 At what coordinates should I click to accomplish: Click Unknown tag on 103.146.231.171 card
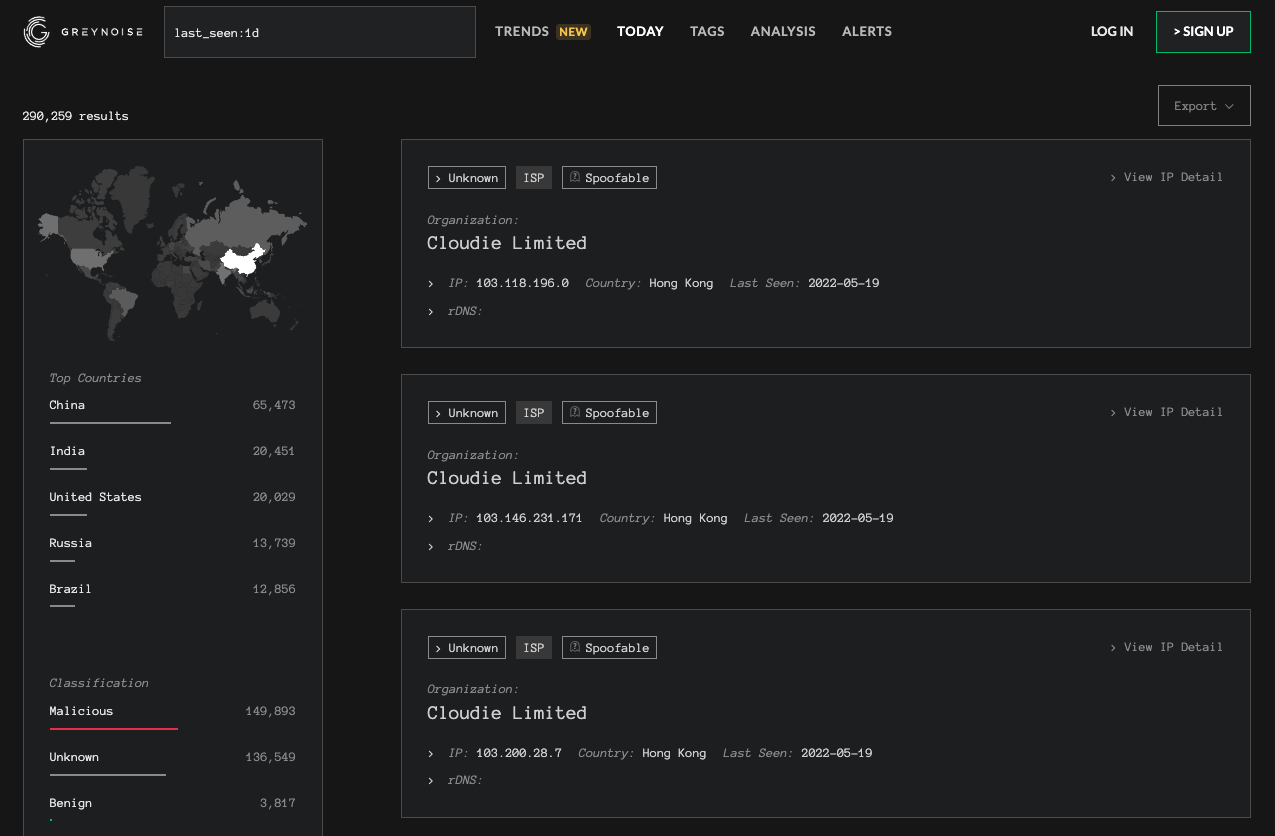467,413
